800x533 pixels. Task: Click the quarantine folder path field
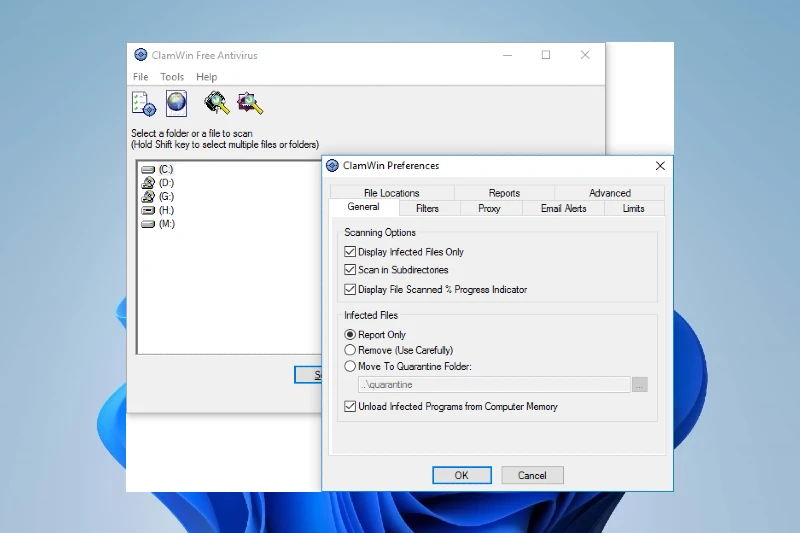pyautogui.click(x=494, y=385)
